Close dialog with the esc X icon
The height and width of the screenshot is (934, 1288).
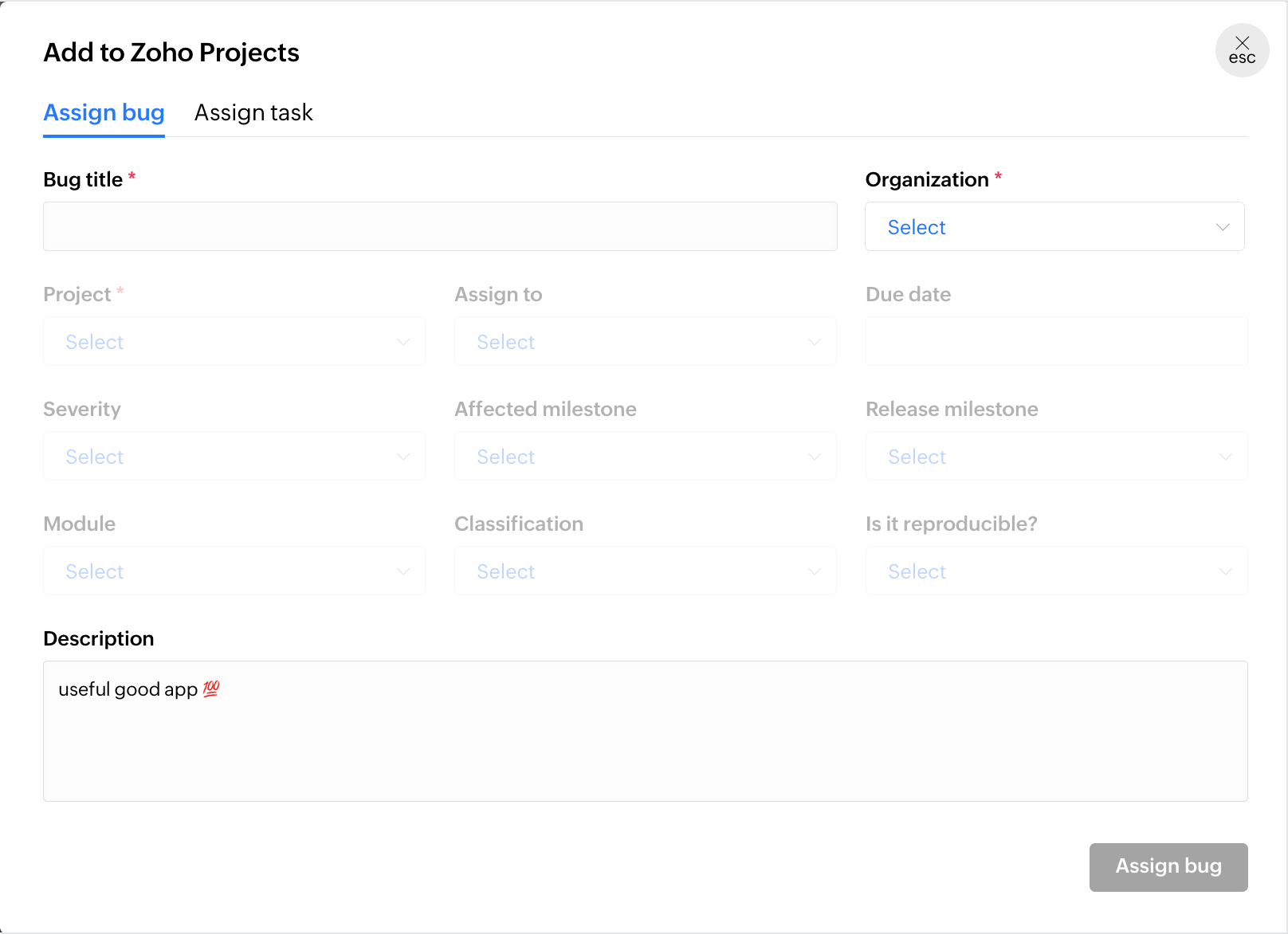(x=1242, y=50)
